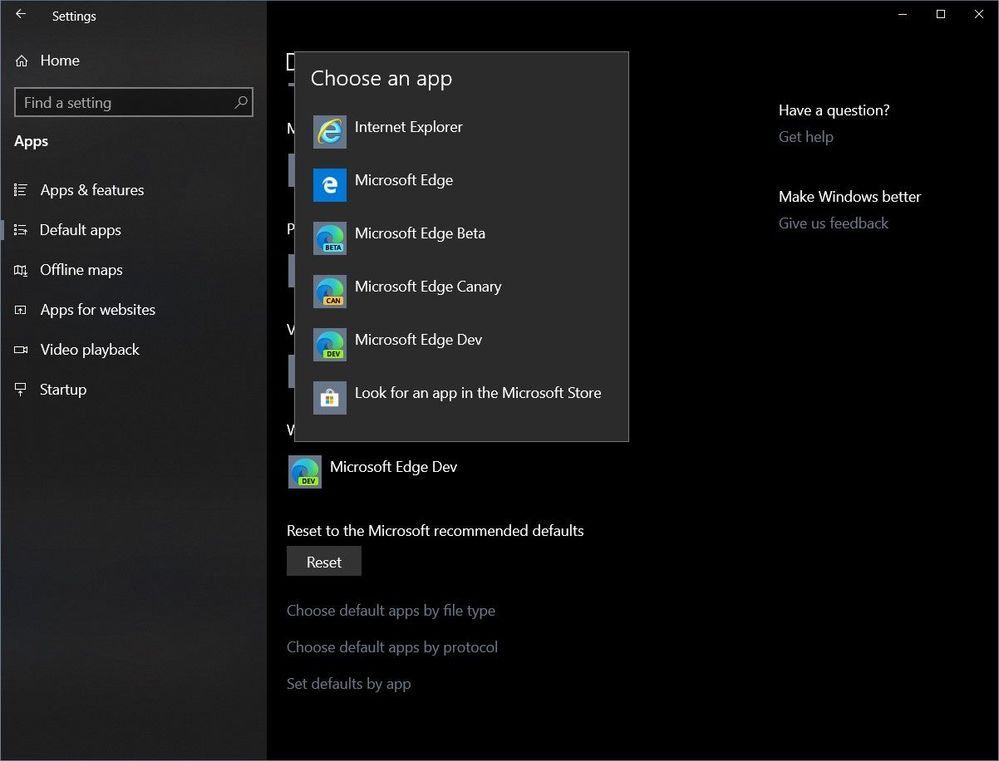The image size is (999, 761).
Task: Open Video playback settings
Action: [x=133, y=350]
